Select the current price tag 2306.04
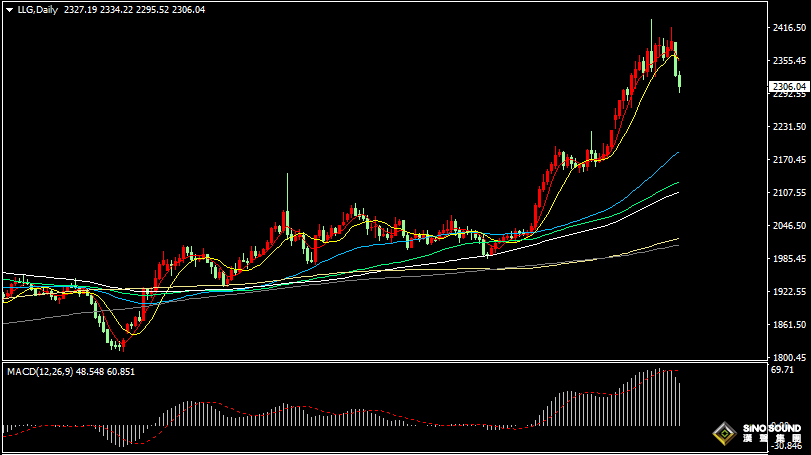 [x=788, y=88]
